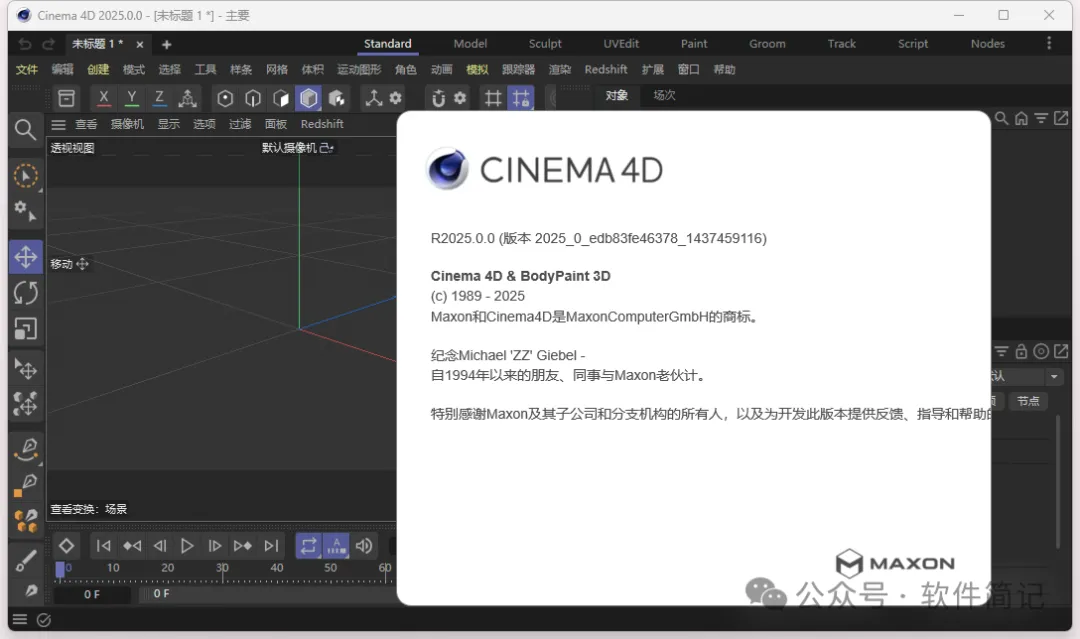Viewport: 1080px width, 639px height.
Task: Open the 文件 (File) menu
Action: [x=27, y=70]
